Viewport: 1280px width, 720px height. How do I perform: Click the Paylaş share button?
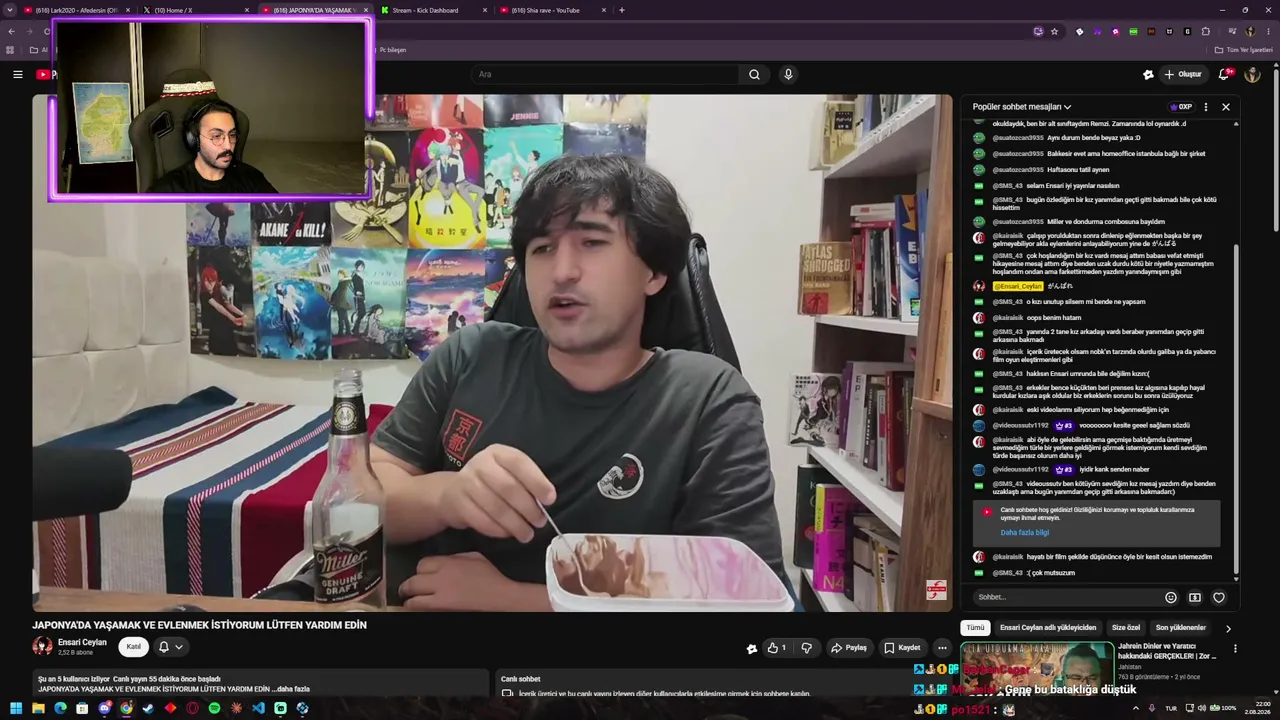point(849,648)
